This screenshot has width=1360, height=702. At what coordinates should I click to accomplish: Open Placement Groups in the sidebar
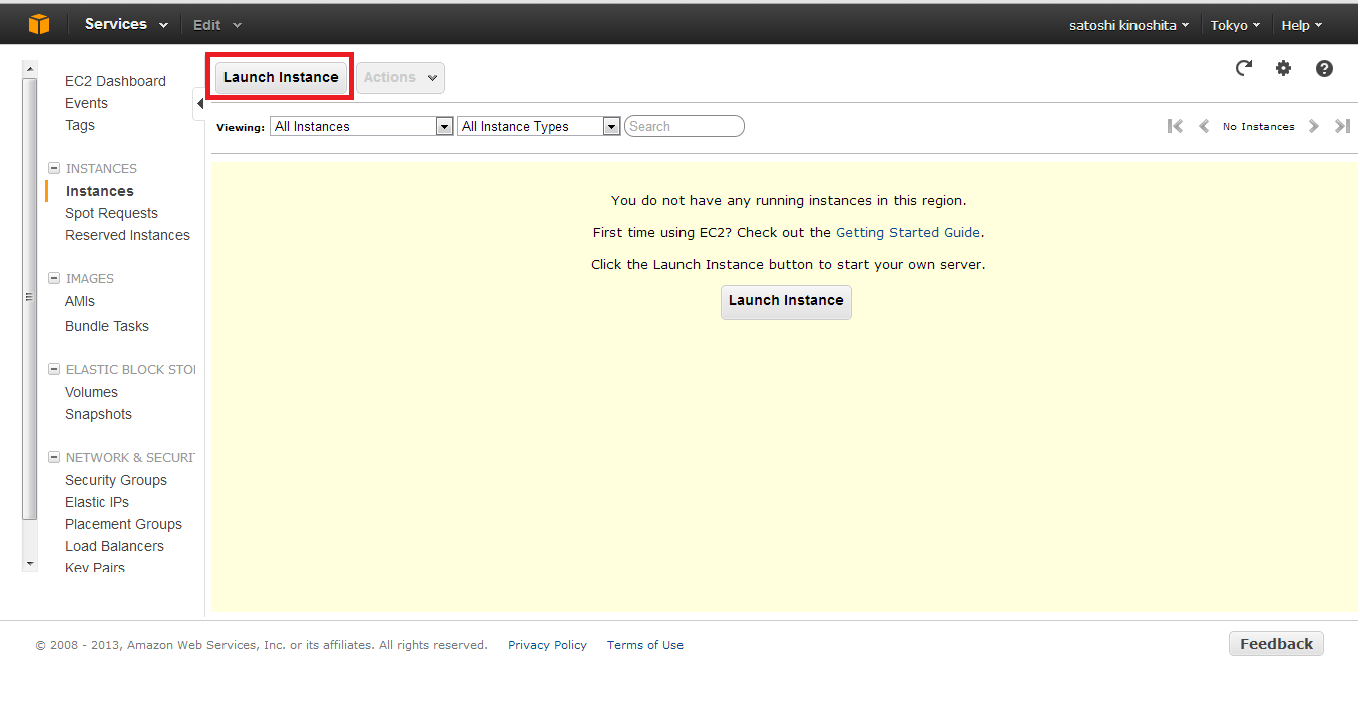tap(123, 524)
